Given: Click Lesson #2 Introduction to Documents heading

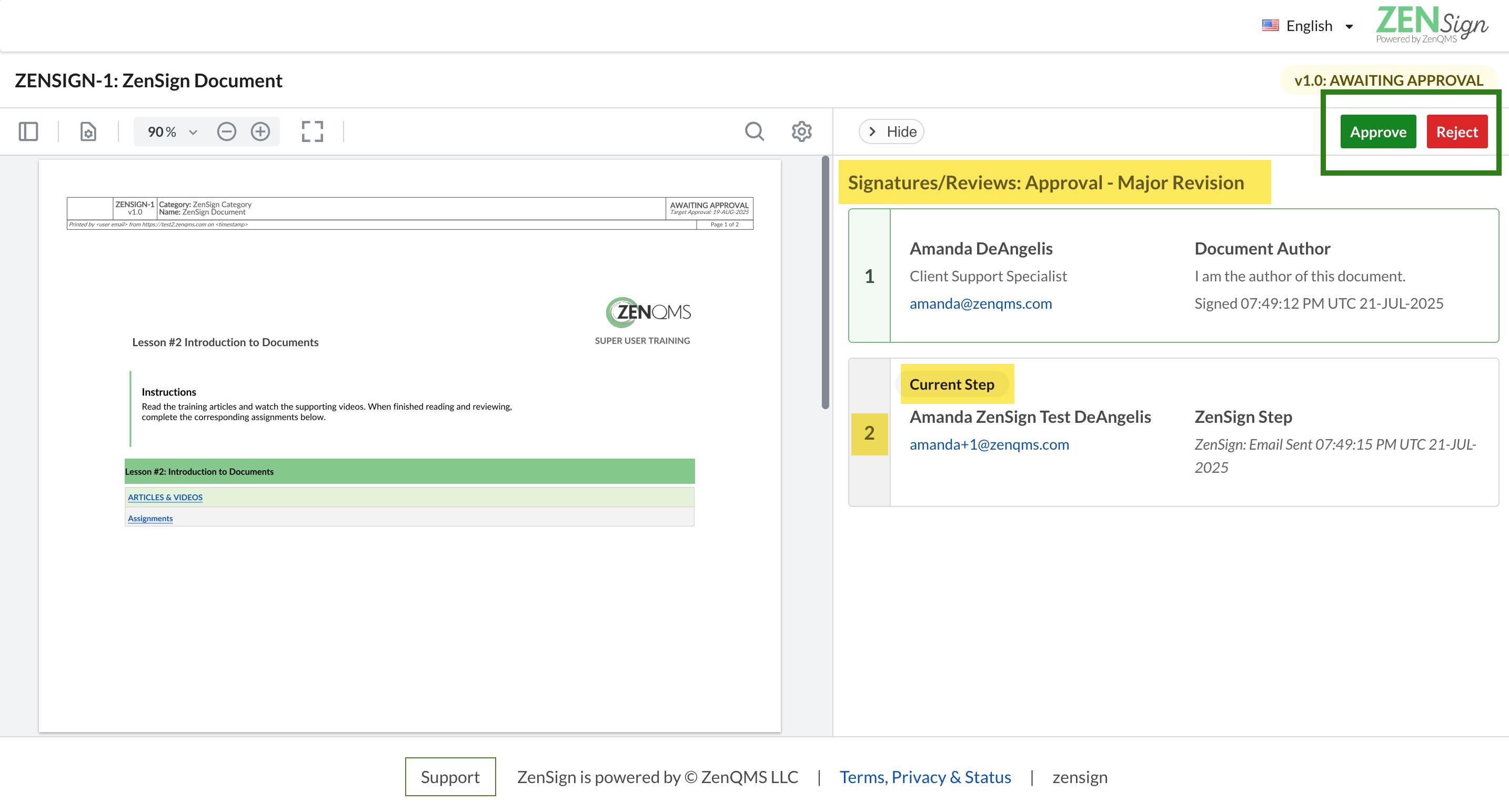Looking at the screenshot, I should 225,342.
